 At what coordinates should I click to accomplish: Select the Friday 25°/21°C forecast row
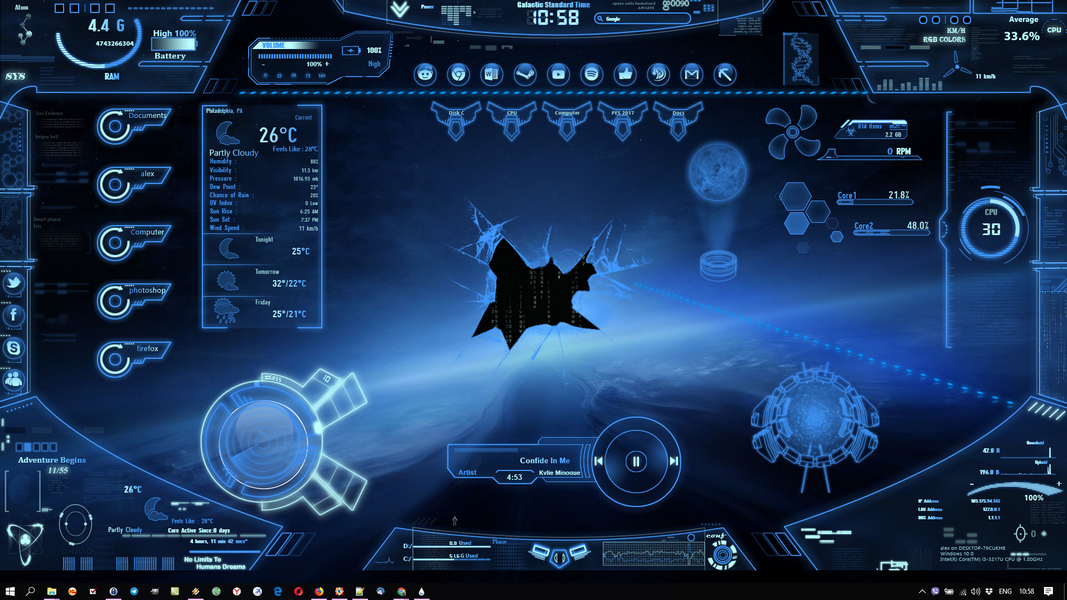pyautogui.click(x=263, y=311)
